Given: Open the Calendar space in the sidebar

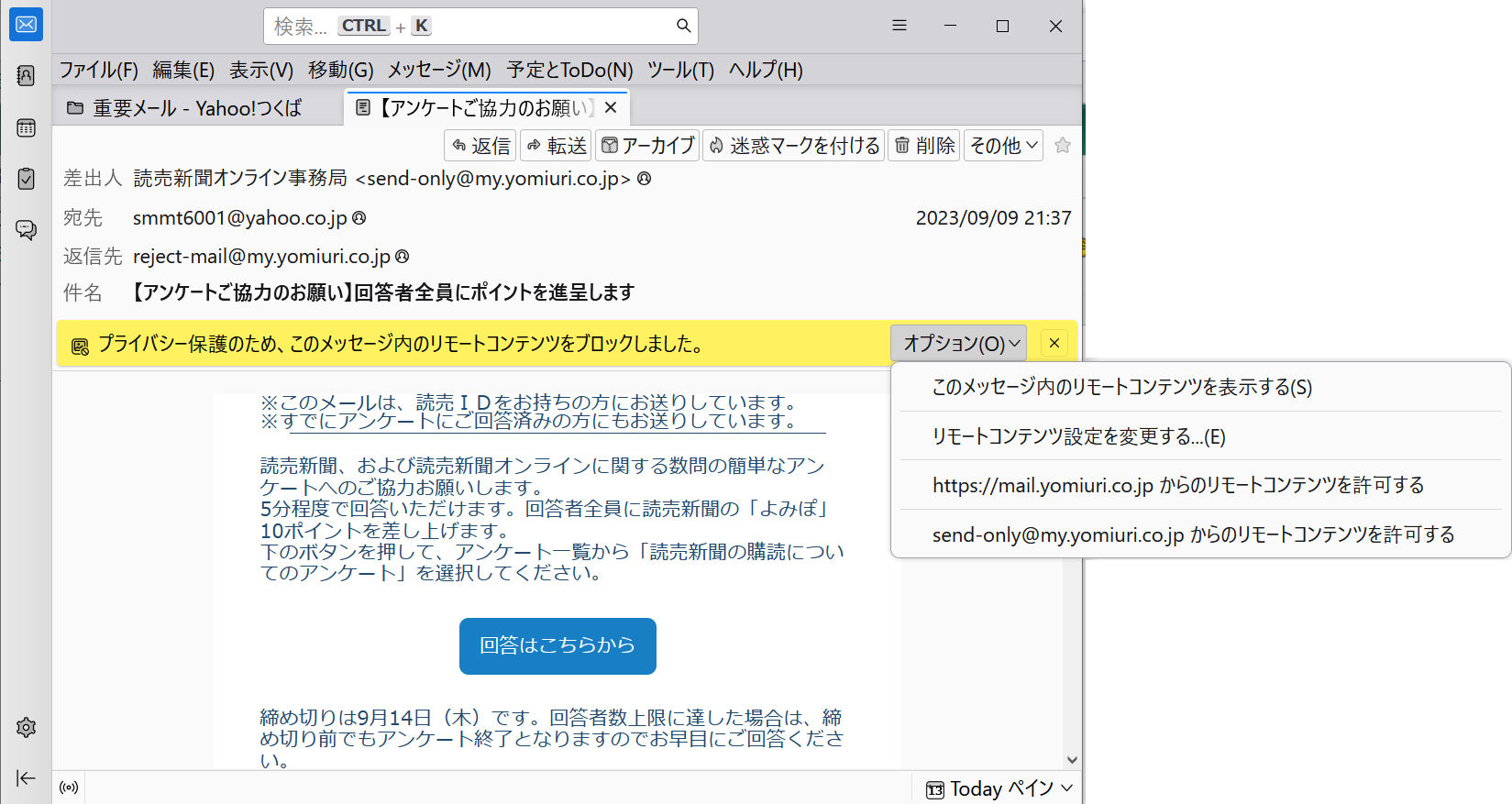Looking at the screenshot, I should click(x=26, y=127).
